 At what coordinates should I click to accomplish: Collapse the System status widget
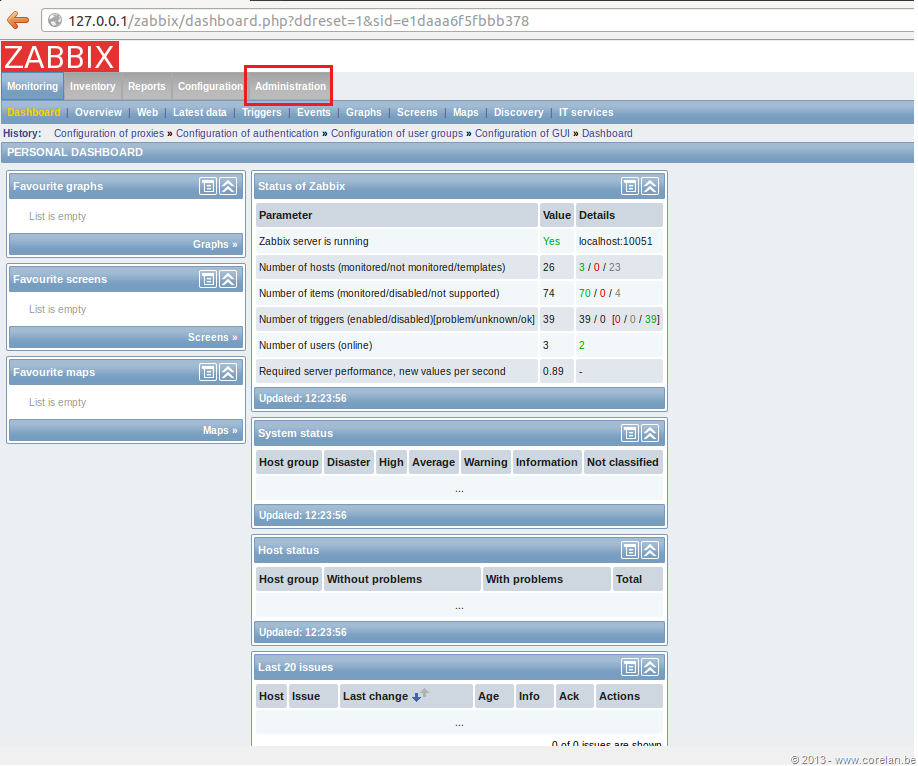650,433
